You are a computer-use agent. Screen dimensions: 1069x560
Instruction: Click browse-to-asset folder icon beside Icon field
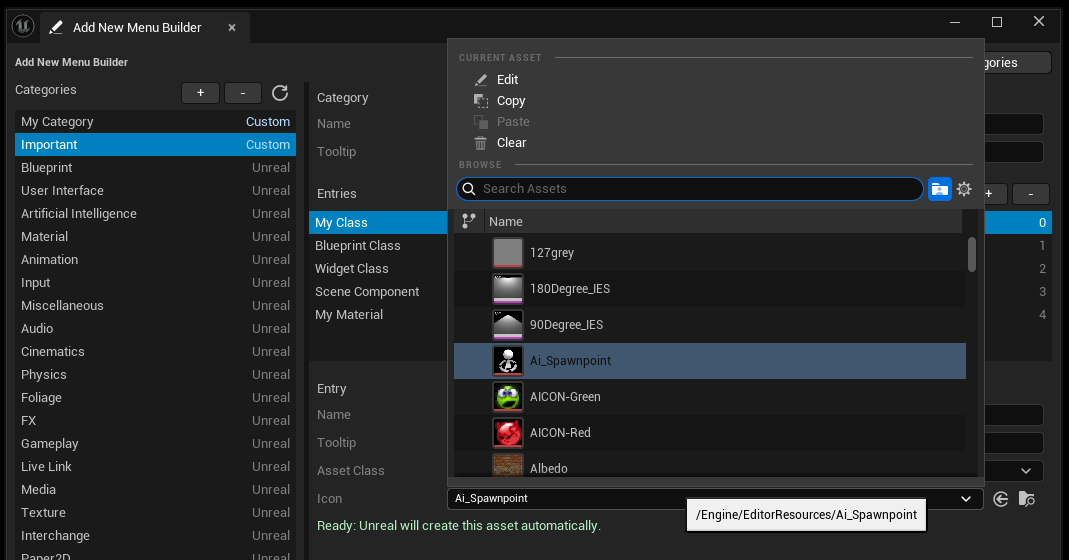click(1027, 499)
